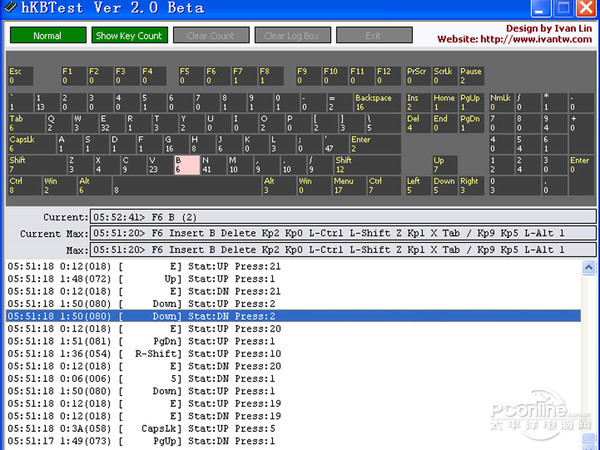600x450 pixels.
Task: Click the Clear Log Box button
Action: click(x=291, y=35)
